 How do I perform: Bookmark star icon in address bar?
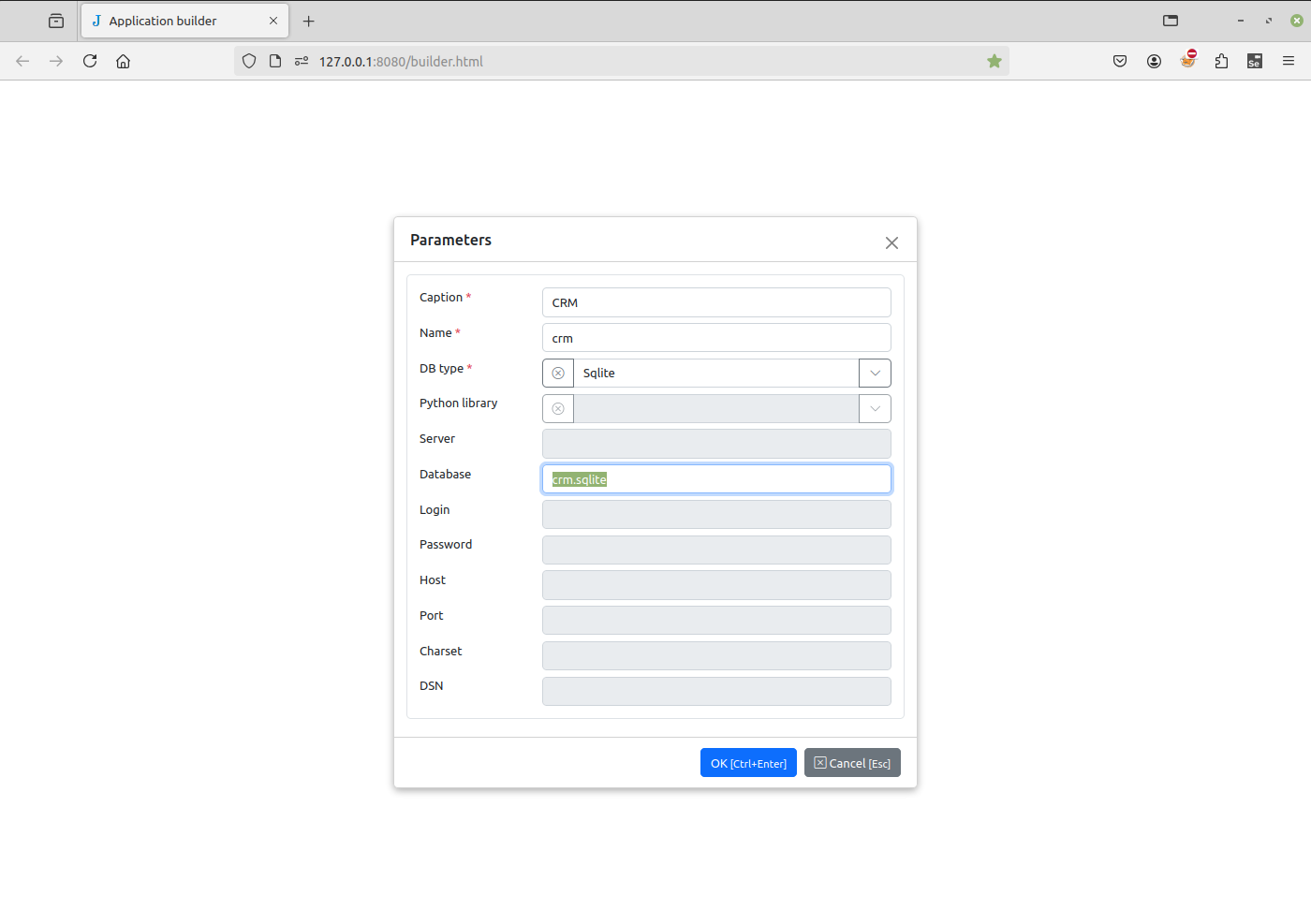pyautogui.click(x=994, y=62)
